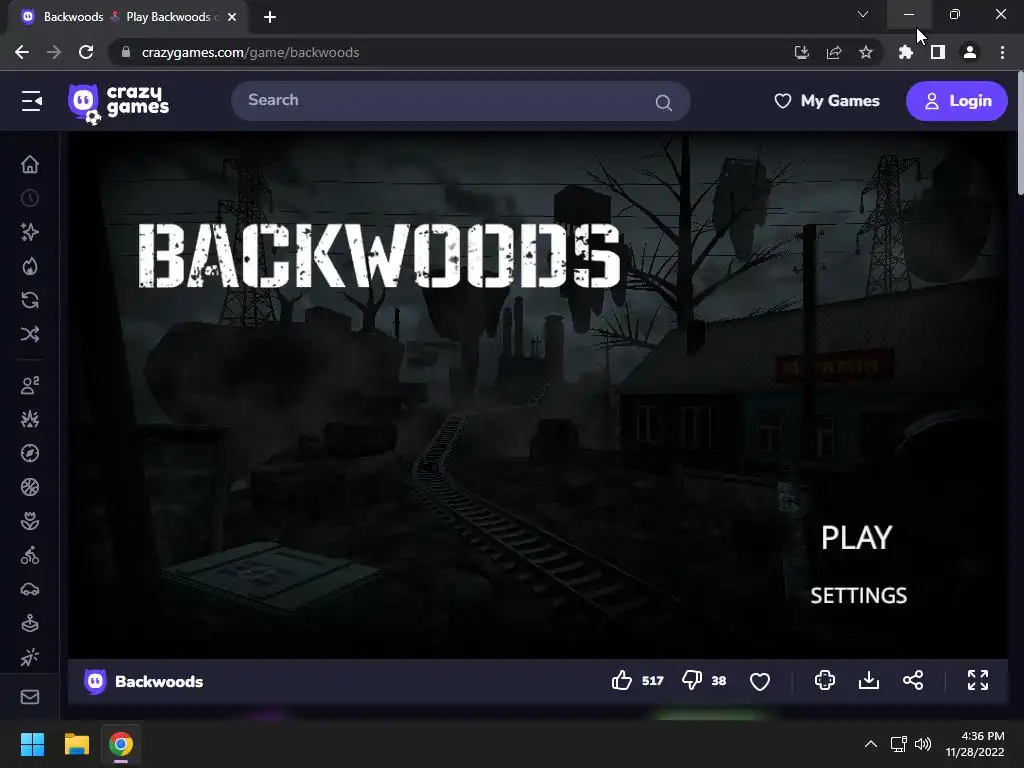The image size is (1024, 768).
Task: Close the Backwoods browser tab
Action: (x=232, y=17)
